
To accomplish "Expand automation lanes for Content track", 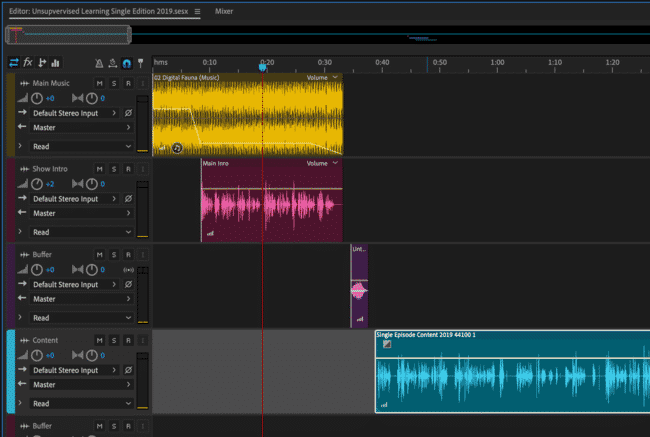I will pos(20,403).
